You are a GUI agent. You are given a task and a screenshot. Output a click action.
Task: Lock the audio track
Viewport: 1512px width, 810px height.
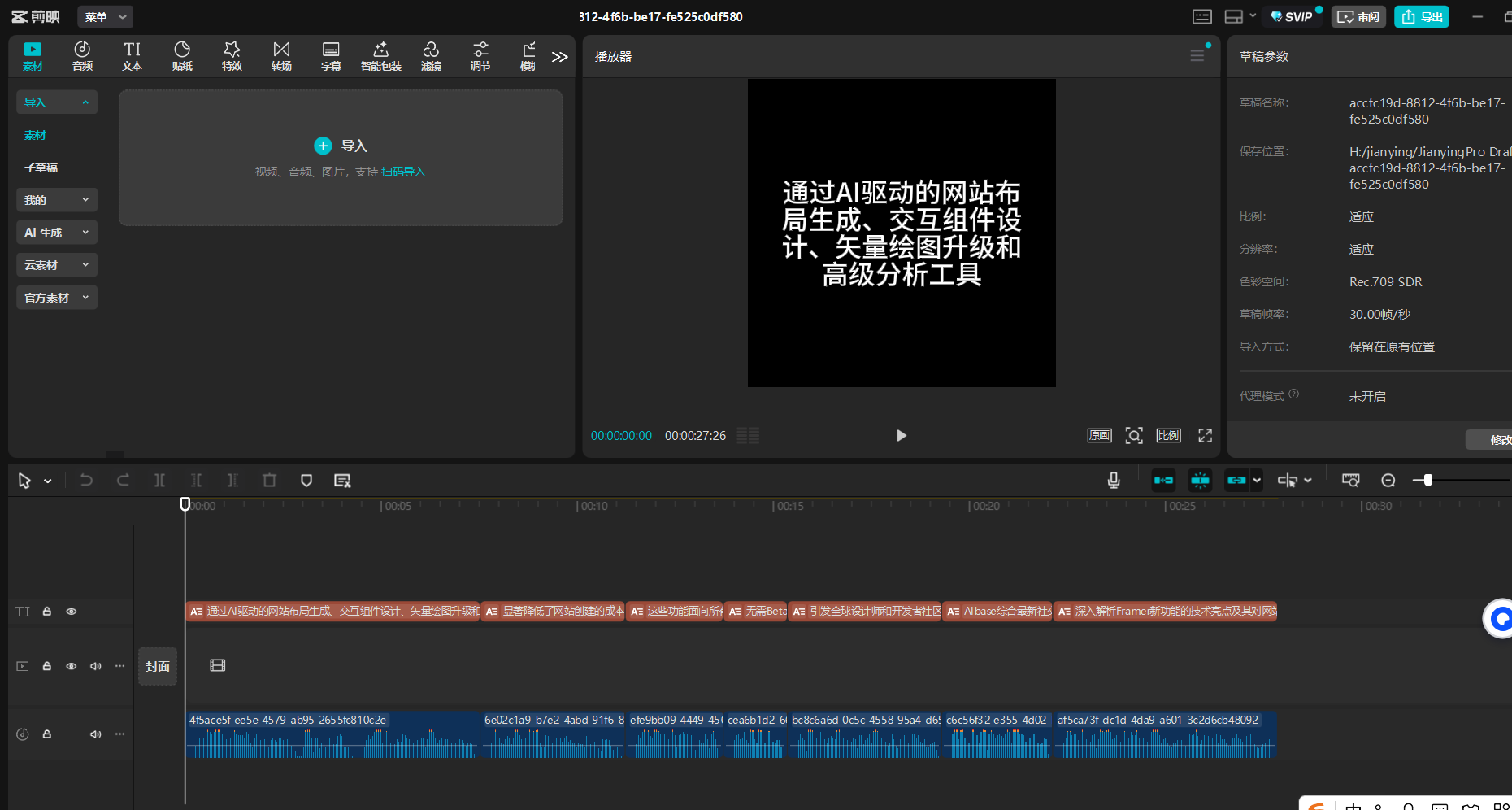click(47, 734)
